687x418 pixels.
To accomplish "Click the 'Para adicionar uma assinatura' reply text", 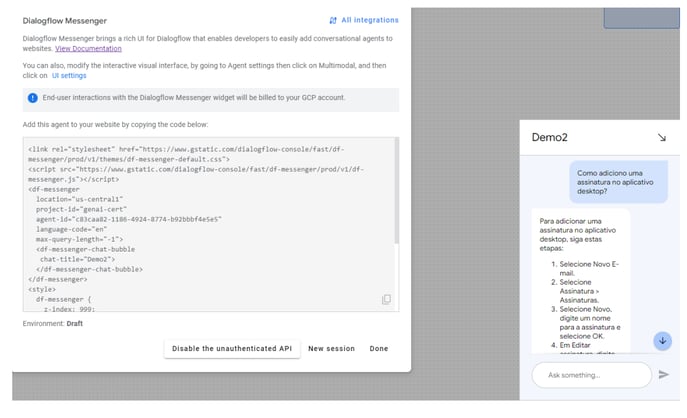I will pyautogui.click(x=577, y=234).
